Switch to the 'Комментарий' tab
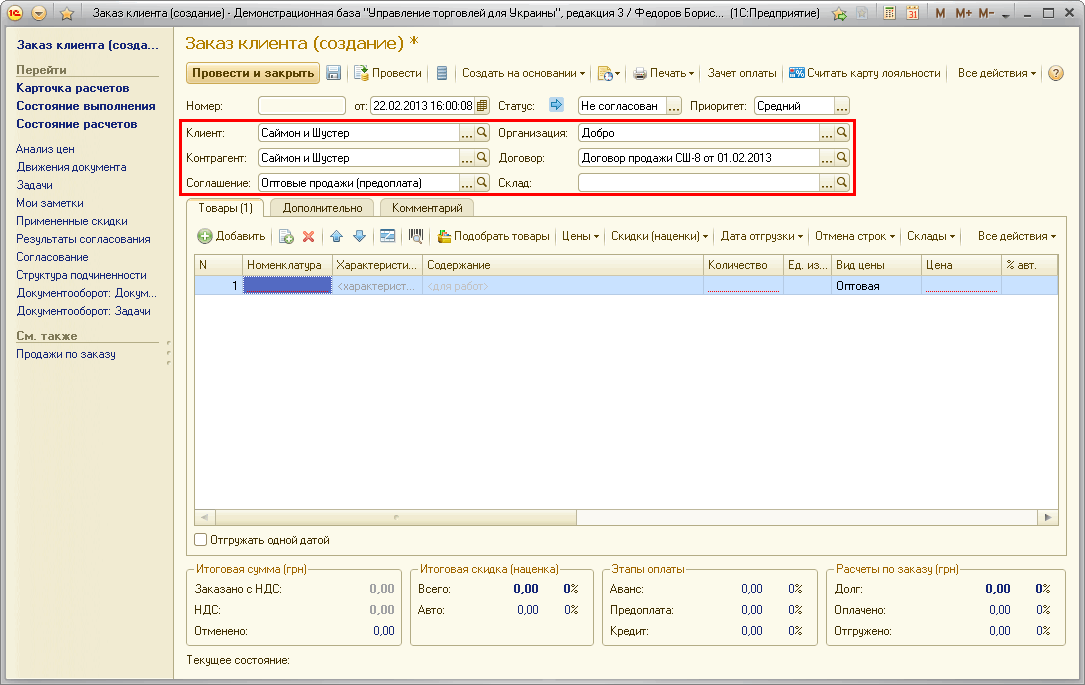1085x685 pixels. (427, 208)
